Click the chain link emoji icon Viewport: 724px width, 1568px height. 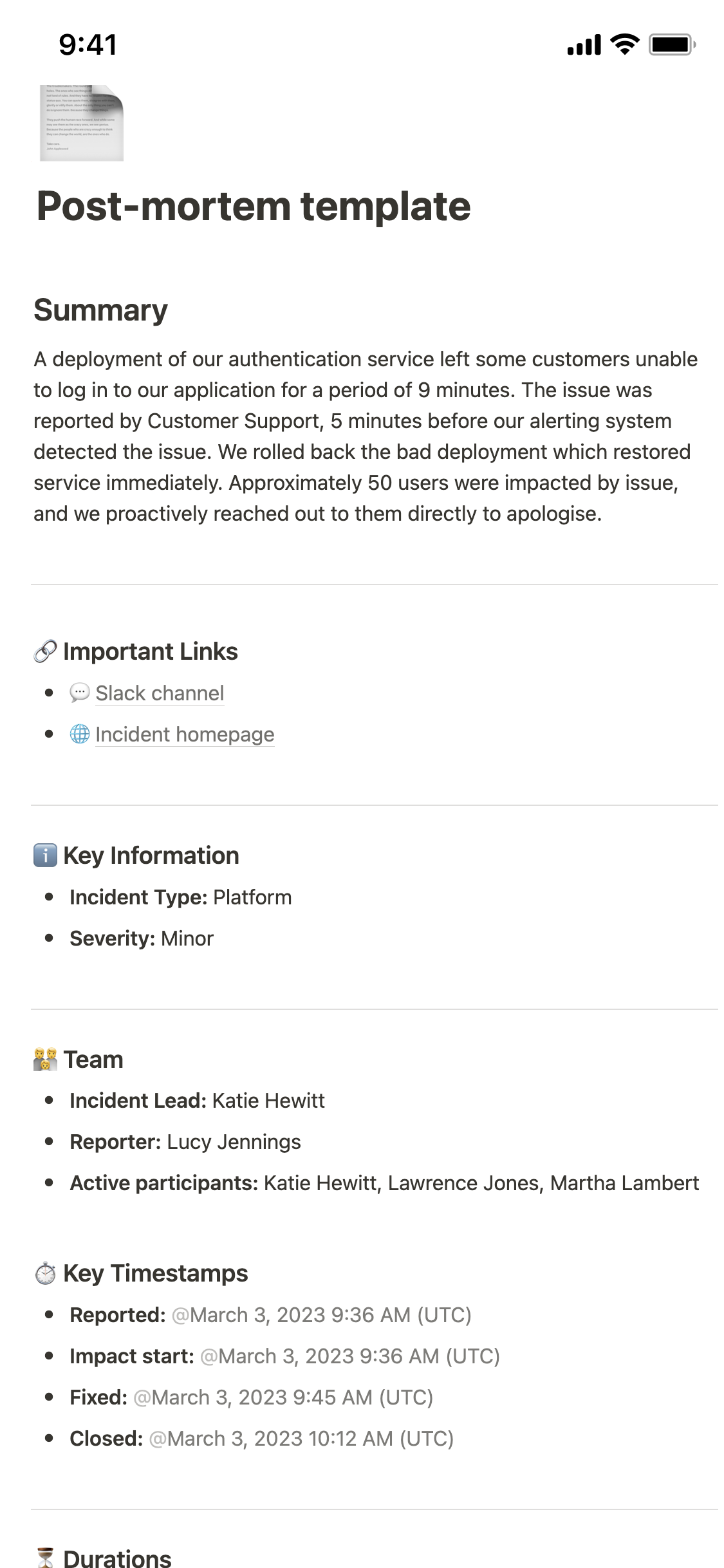pos(45,651)
